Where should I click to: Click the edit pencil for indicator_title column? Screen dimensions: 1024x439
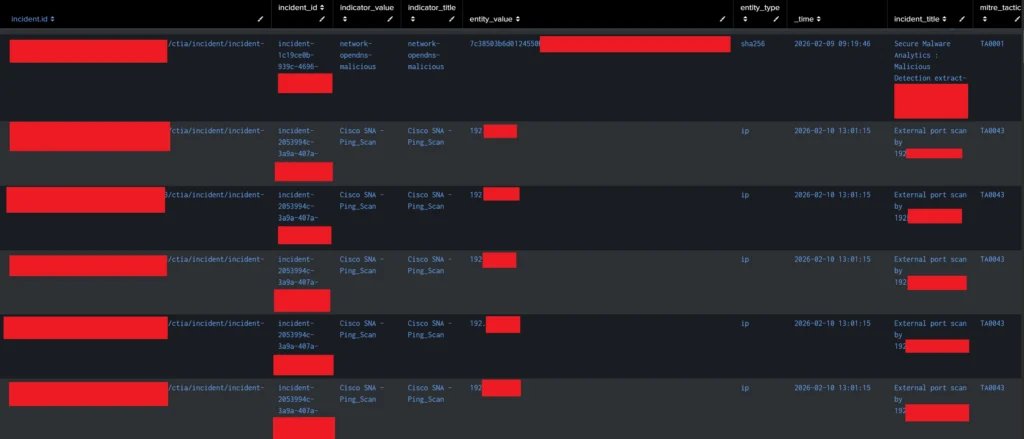pyautogui.click(x=452, y=19)
